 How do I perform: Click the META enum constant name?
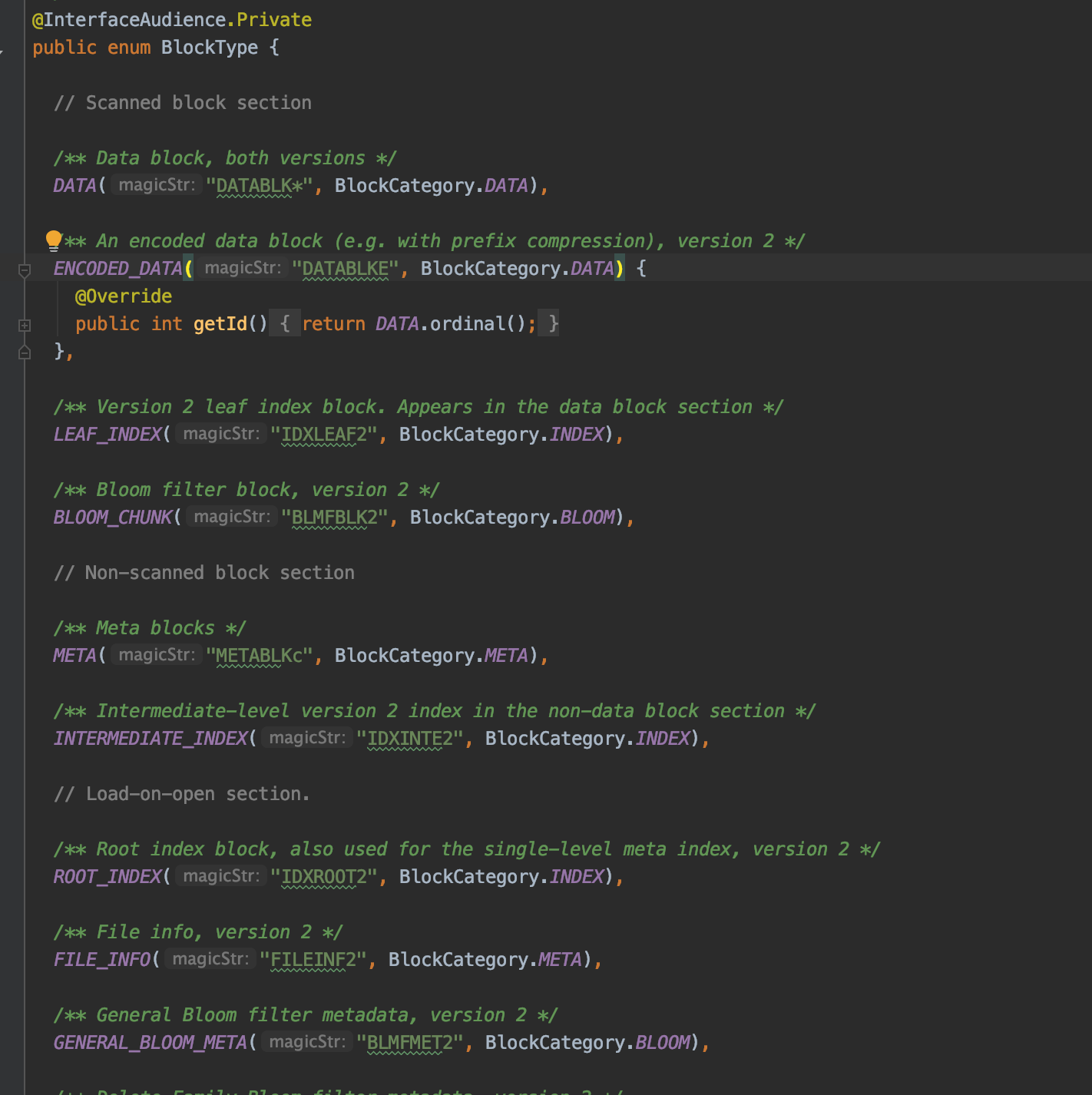[x=74, y=656]
